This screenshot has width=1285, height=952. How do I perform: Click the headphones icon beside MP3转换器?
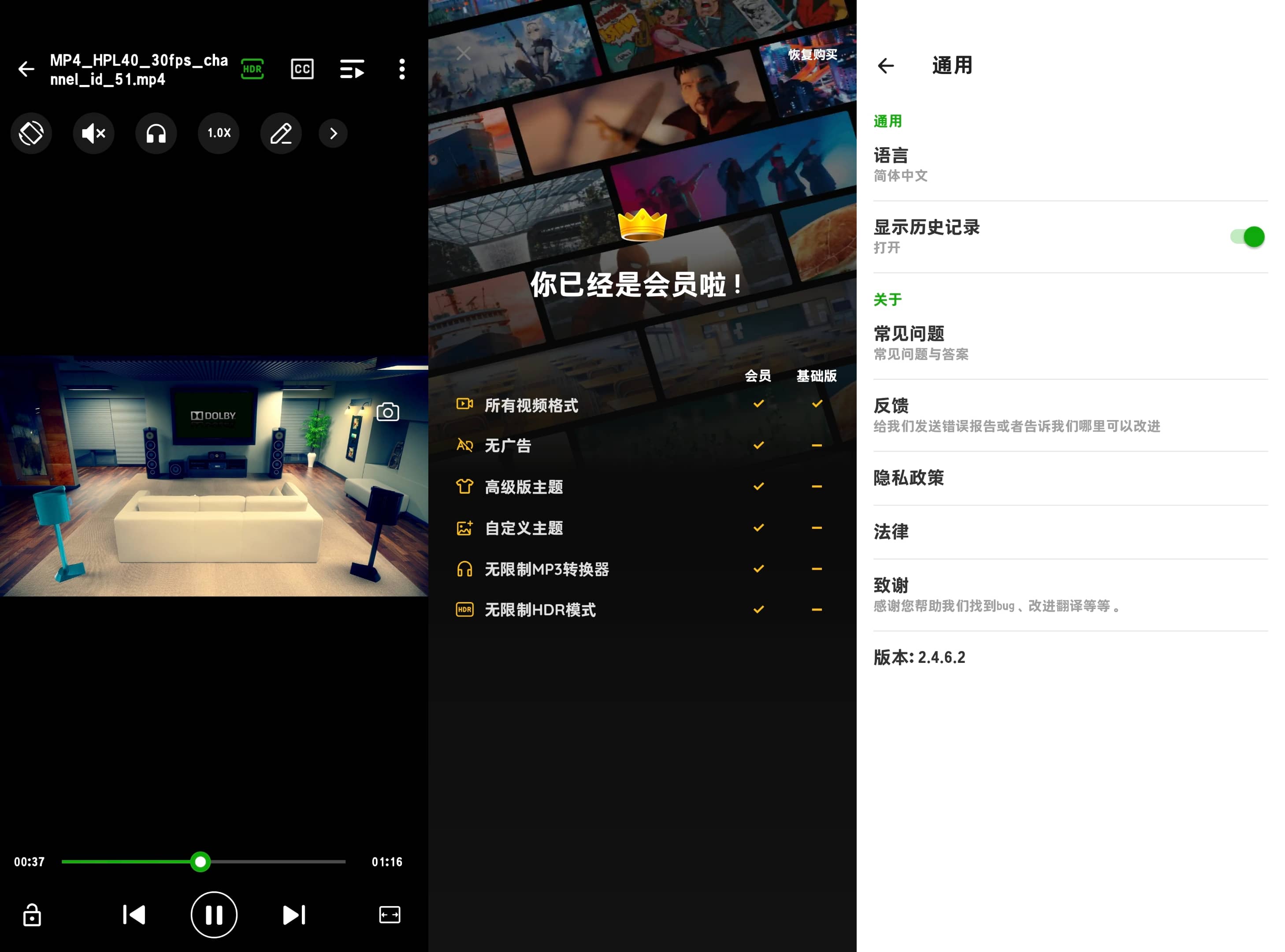(x=464, y=569)
